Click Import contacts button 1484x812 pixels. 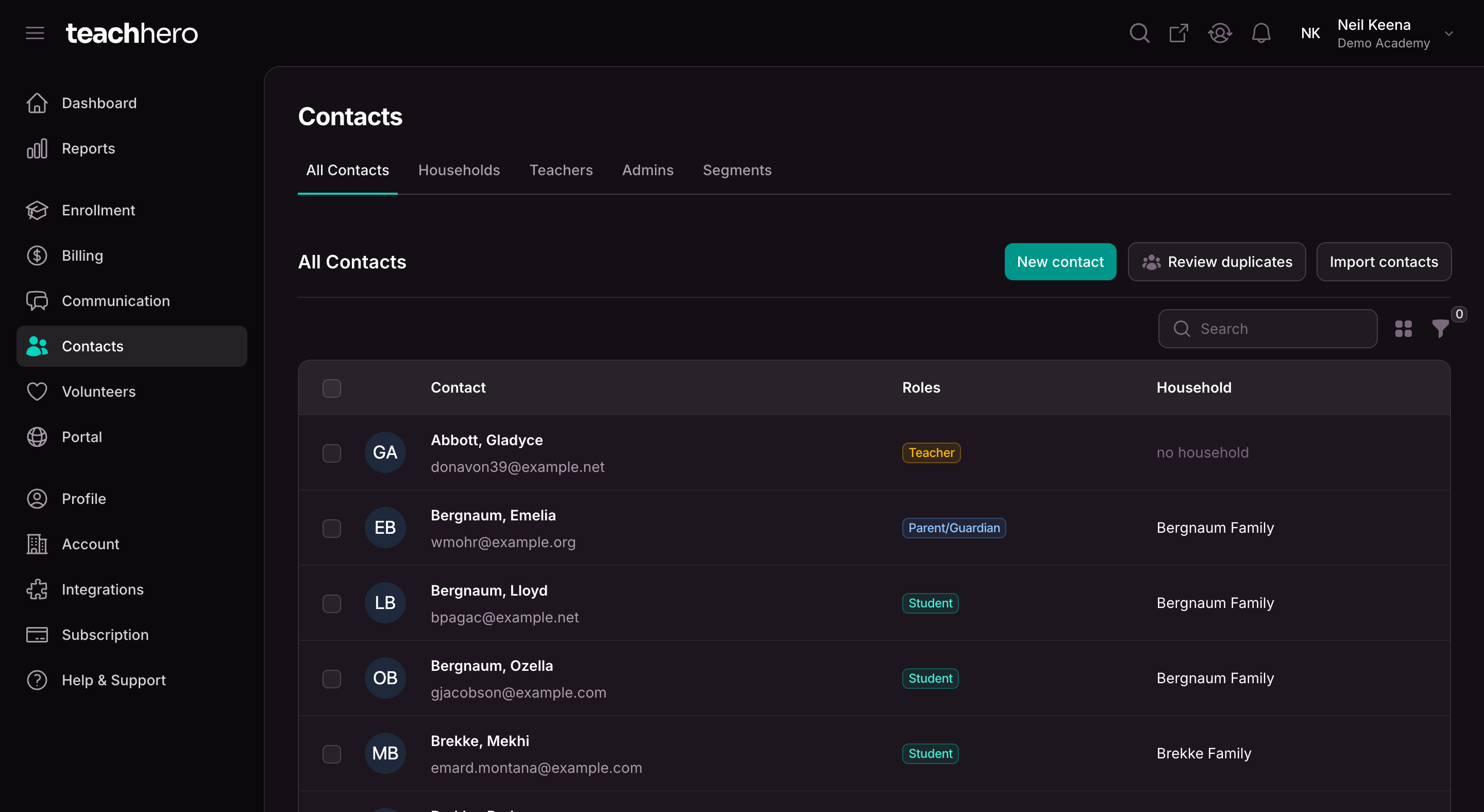[1384, 262]
